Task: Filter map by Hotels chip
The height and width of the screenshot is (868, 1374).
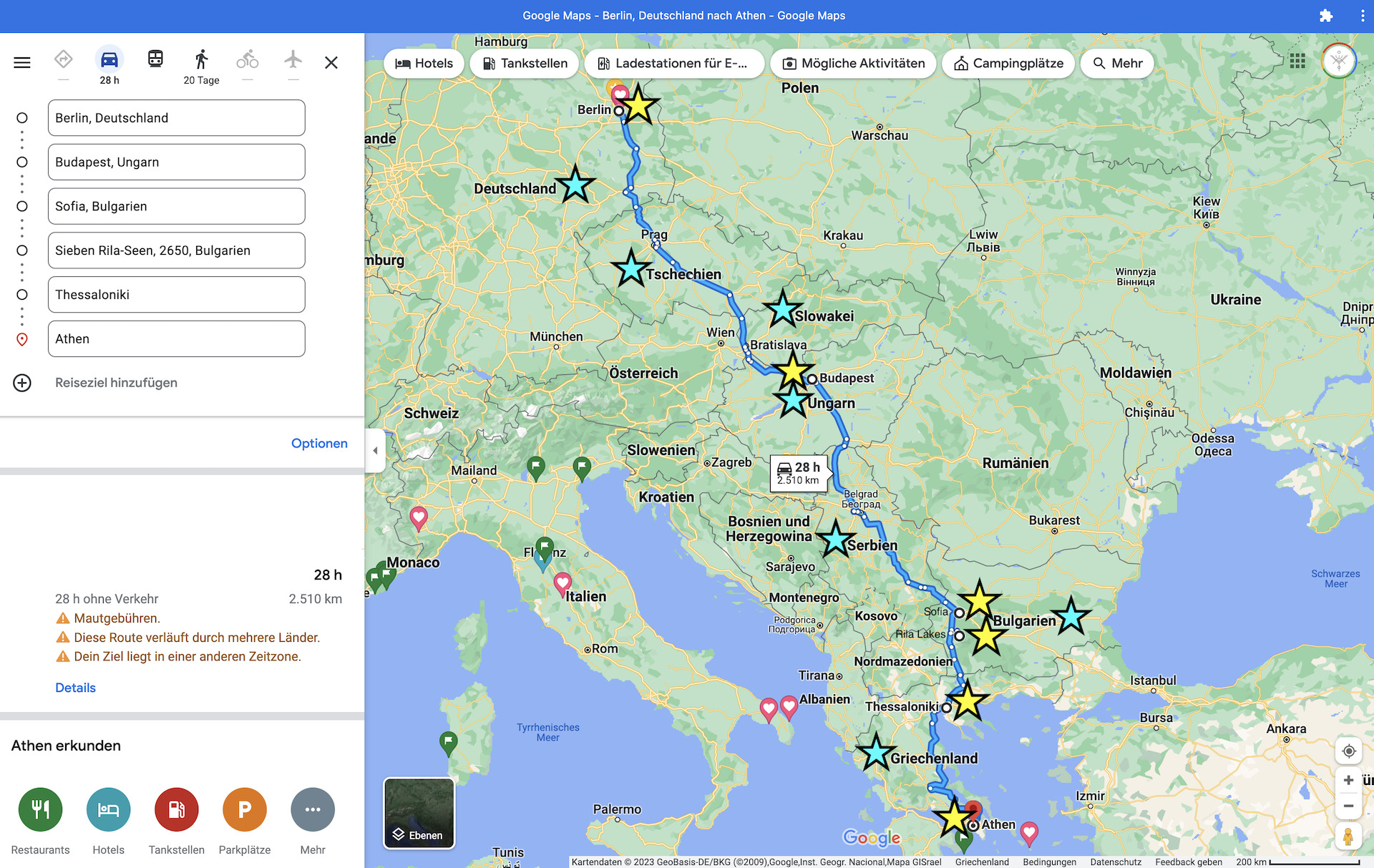Action: [x=424, y=63]
